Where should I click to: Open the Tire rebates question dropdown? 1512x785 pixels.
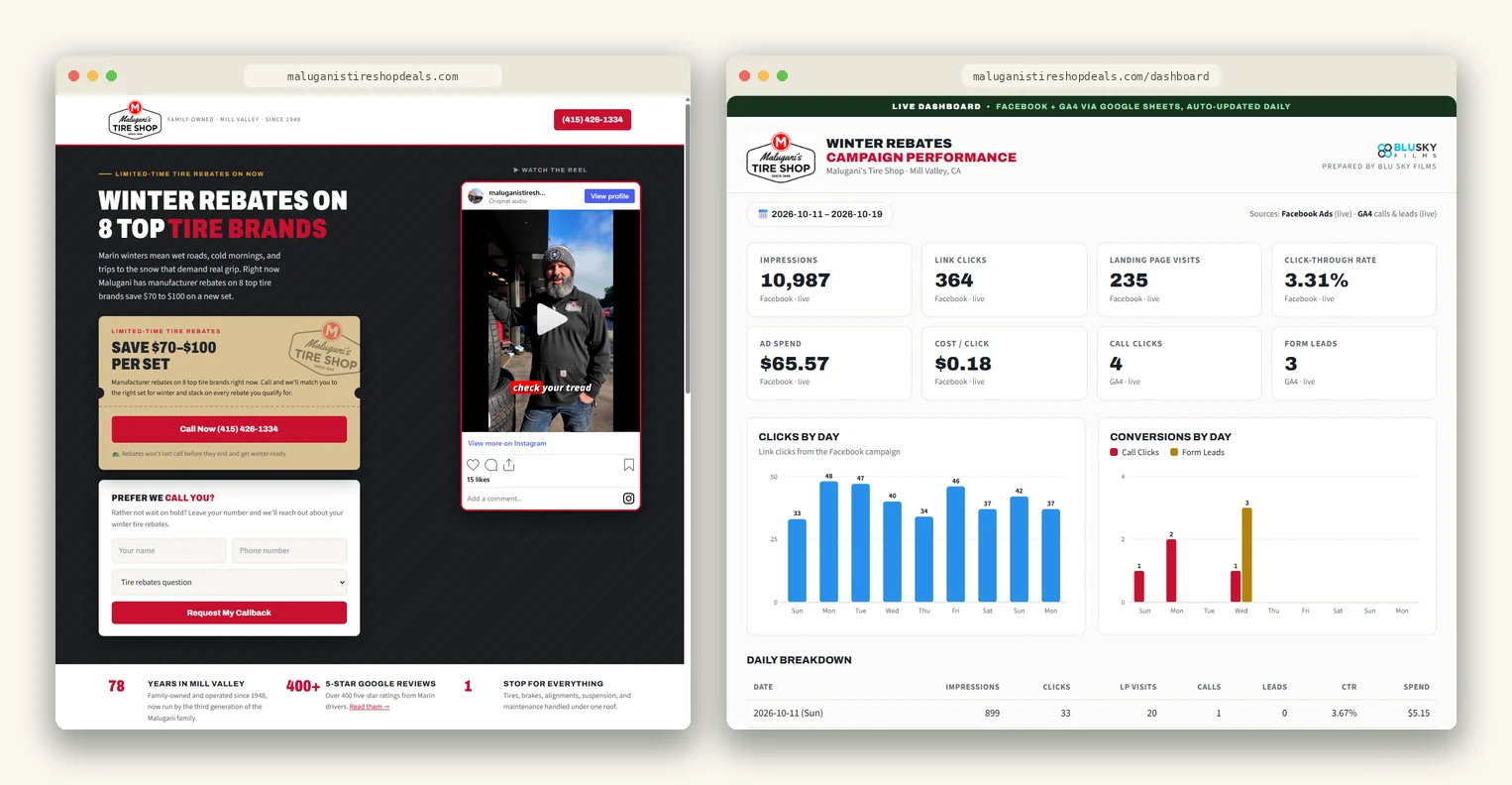click(230, 582)
